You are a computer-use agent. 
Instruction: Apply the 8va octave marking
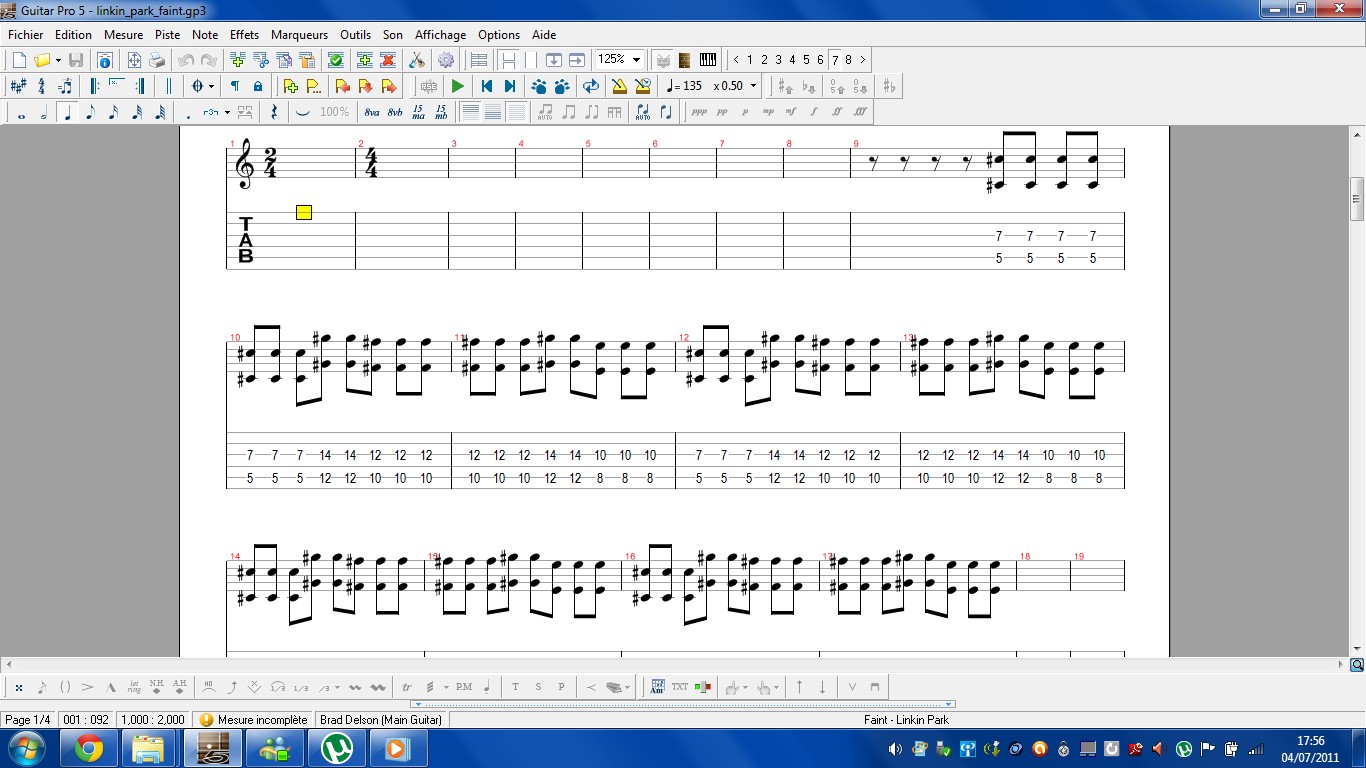(x=372, y=112)
